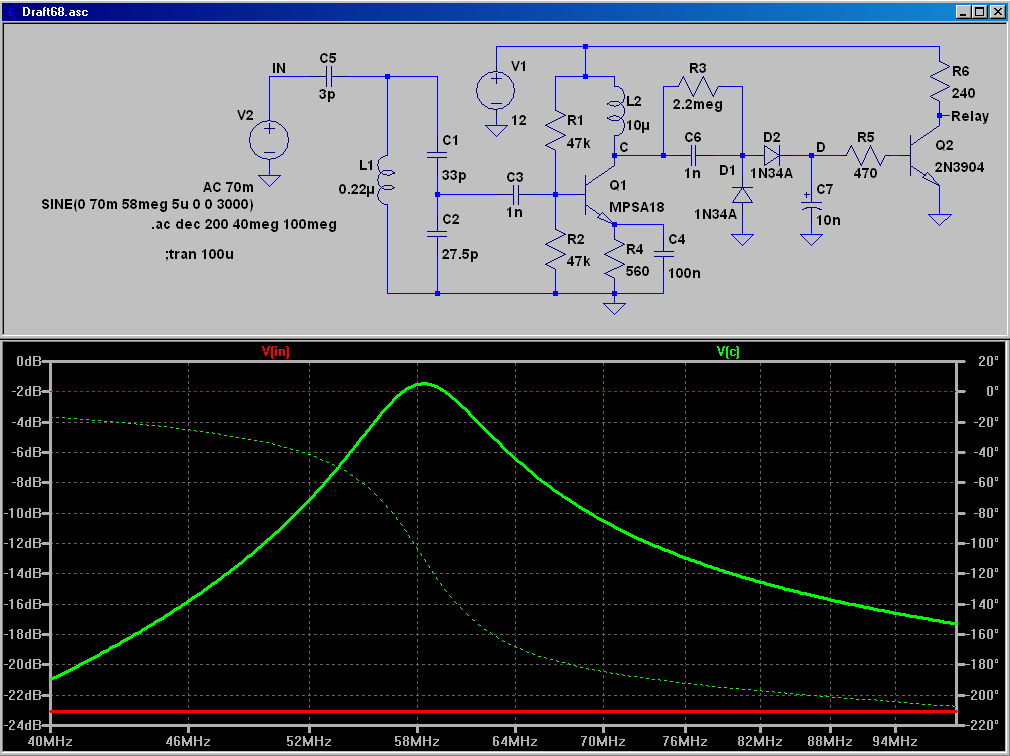The image size is (1010, 756).
Task: Click the 20° phase axis label
Action: [987, 361]
